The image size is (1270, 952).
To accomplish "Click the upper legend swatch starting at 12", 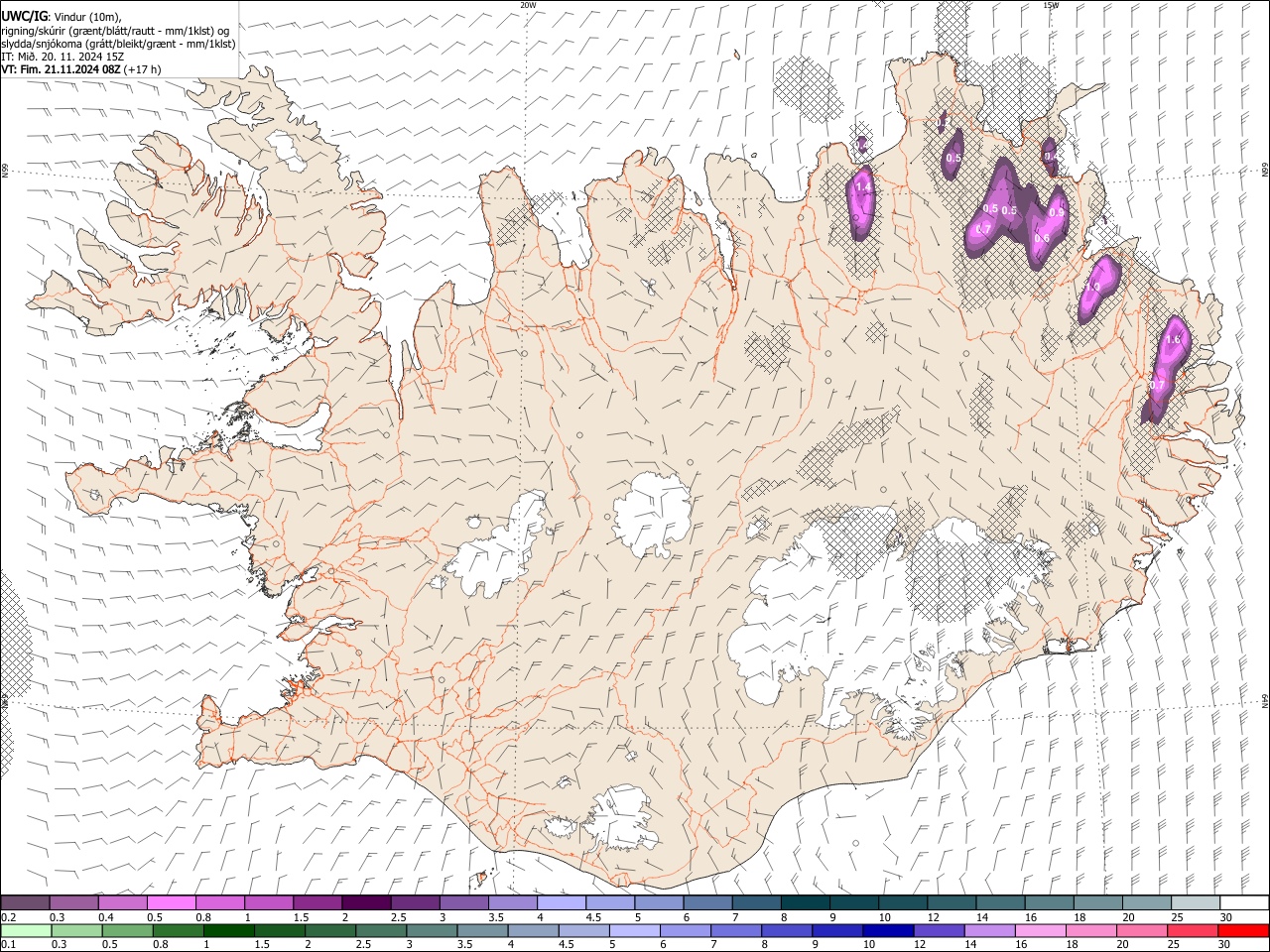I will click(951, 903).
